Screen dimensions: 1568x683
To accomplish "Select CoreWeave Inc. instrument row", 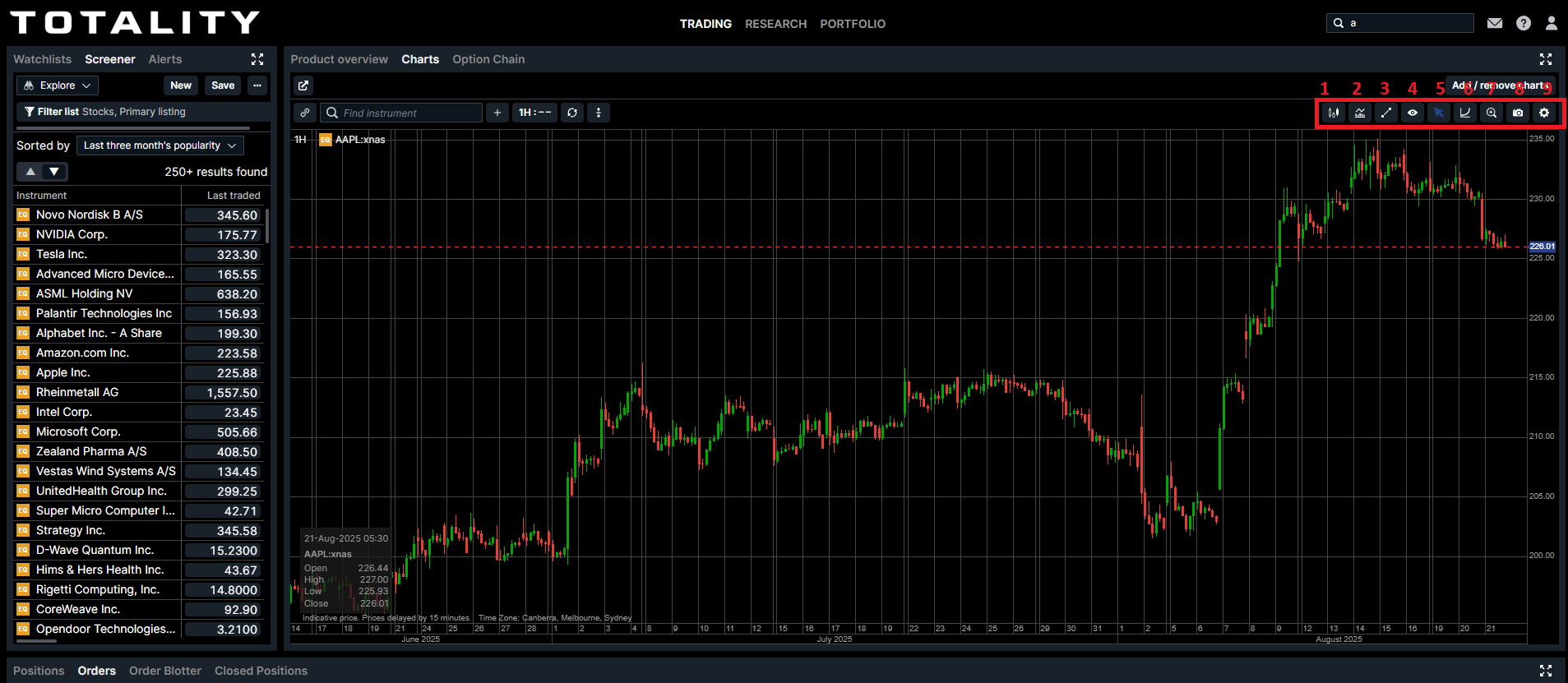I will tap(140, 609).
